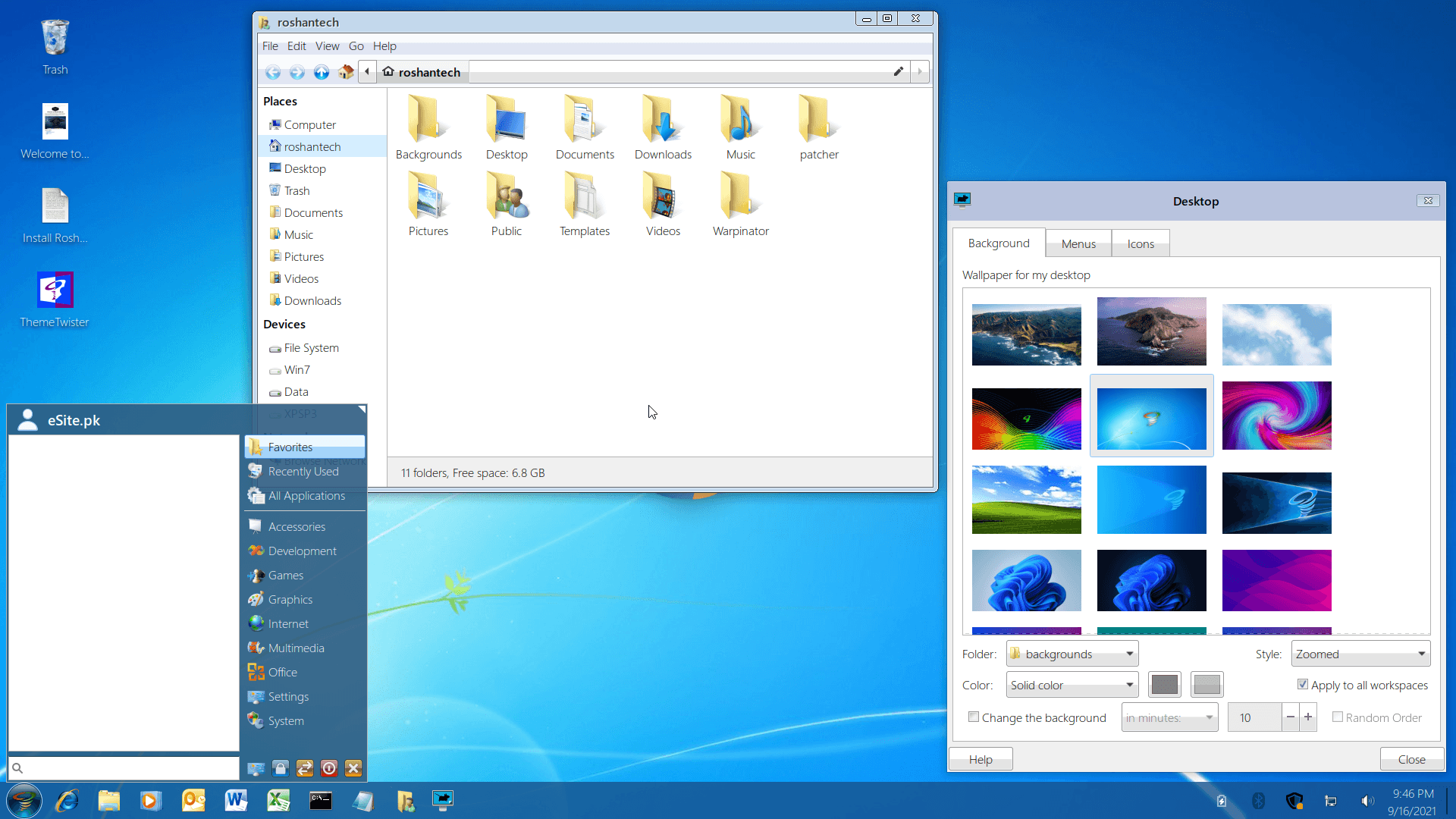Viewport: 1456px width, 819px height.
Task: Open the Edit menu
Action: tap(297, 46)
